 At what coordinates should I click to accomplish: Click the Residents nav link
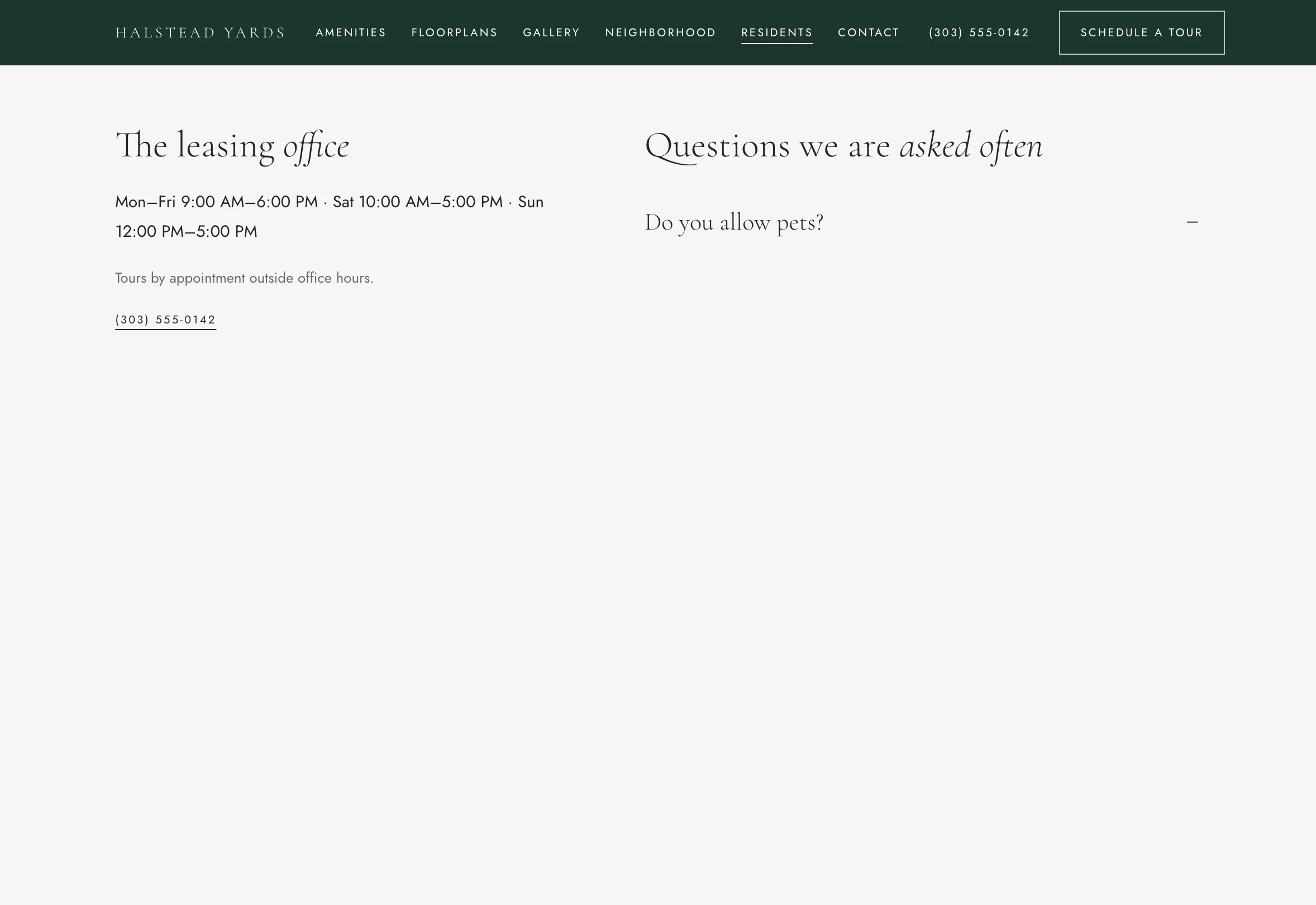(777, 33)
